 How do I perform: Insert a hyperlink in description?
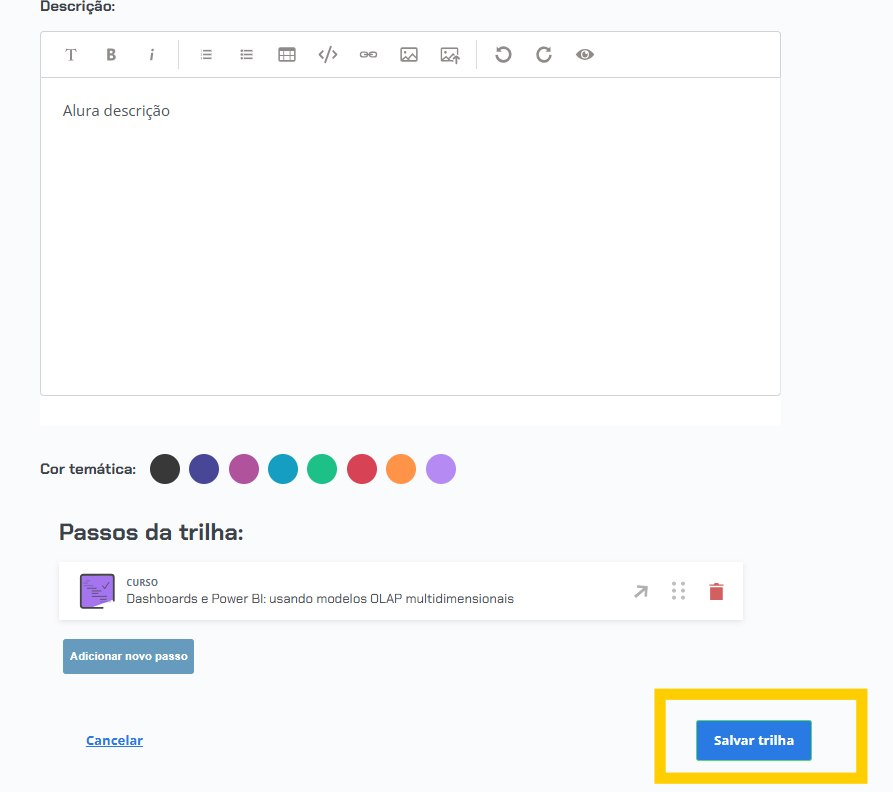click(x=368, y=55)
